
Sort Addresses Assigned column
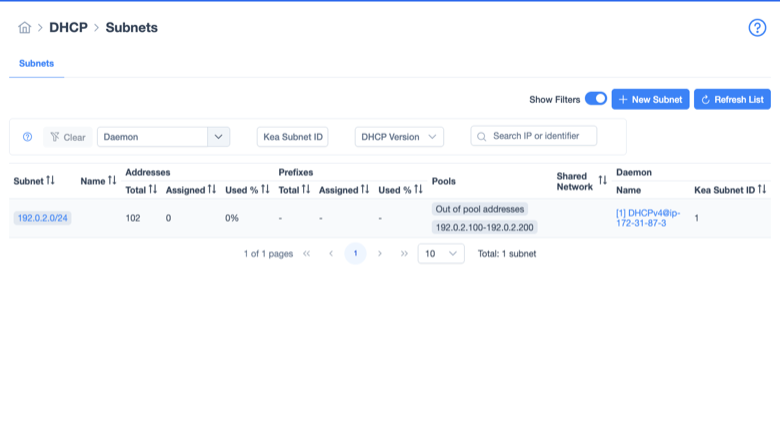coord(212,189)
